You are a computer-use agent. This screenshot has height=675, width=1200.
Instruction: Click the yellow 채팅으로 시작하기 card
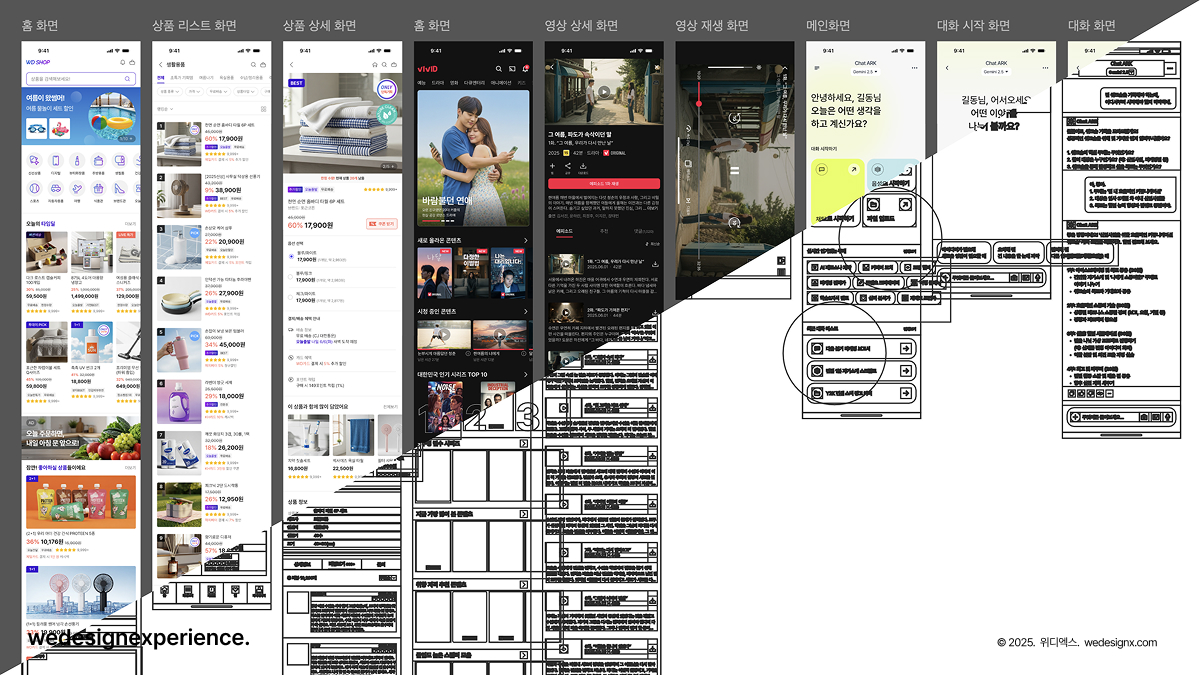point(838,192)
